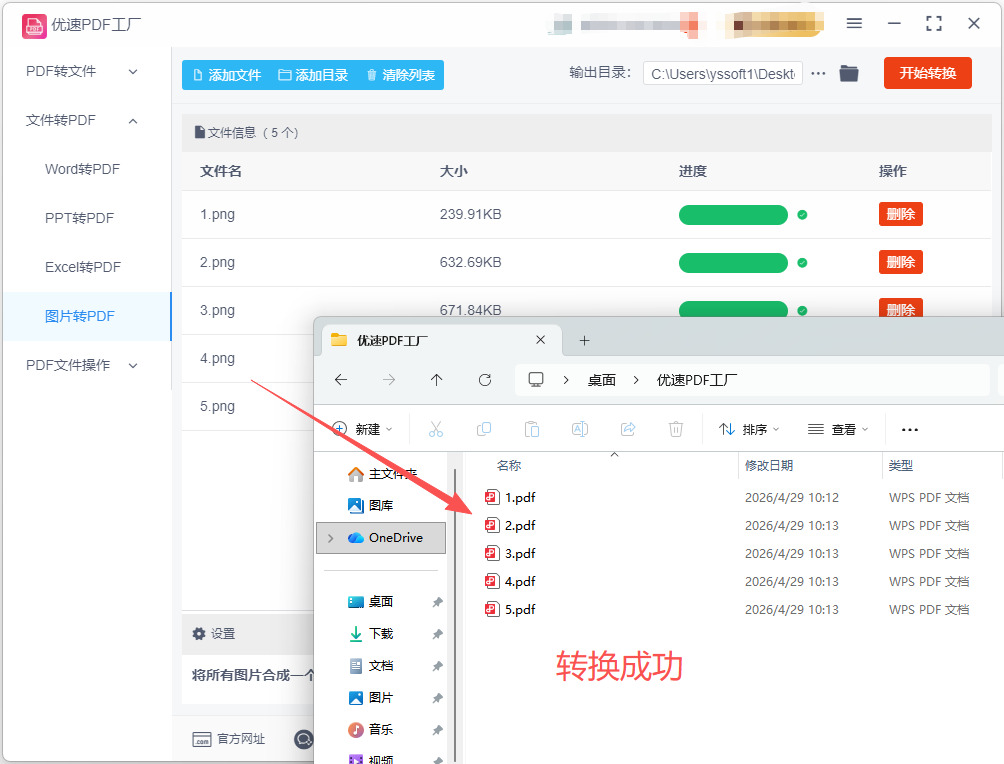This screenshot has width=1004, height=764.
Task: Click the Rename icon in Explorer toolbar
Action: (580, 429)
